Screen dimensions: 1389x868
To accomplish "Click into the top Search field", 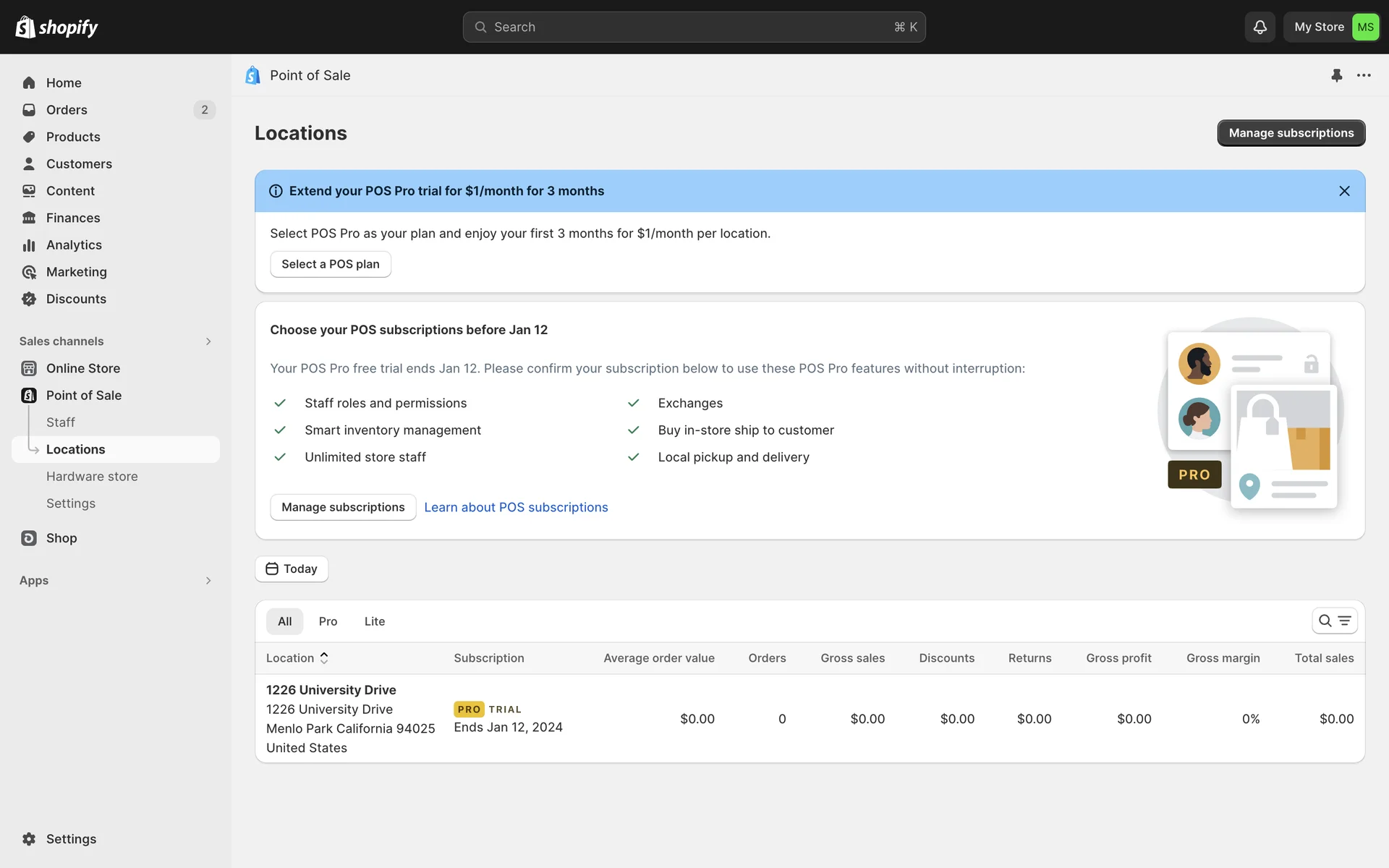I will [x=693, y=27].
